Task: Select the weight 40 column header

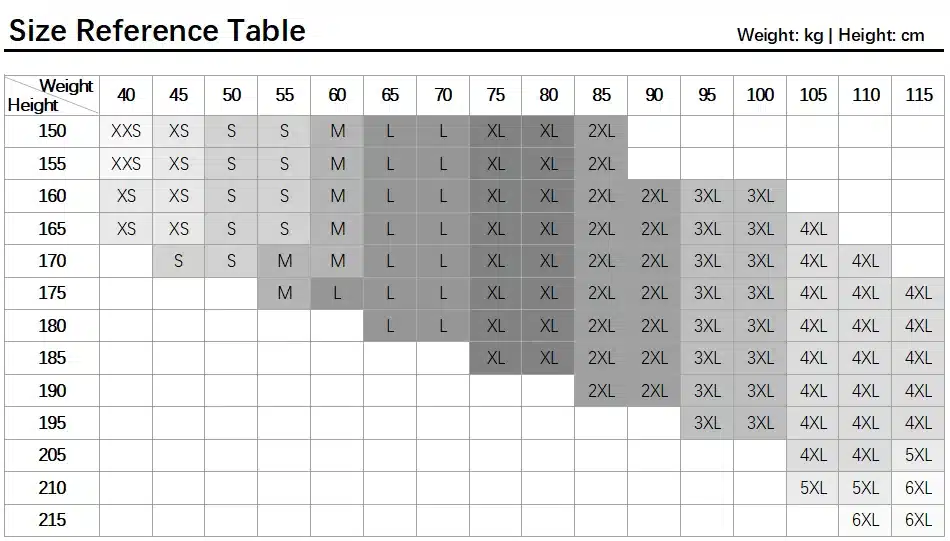Action: click(126, 95)
